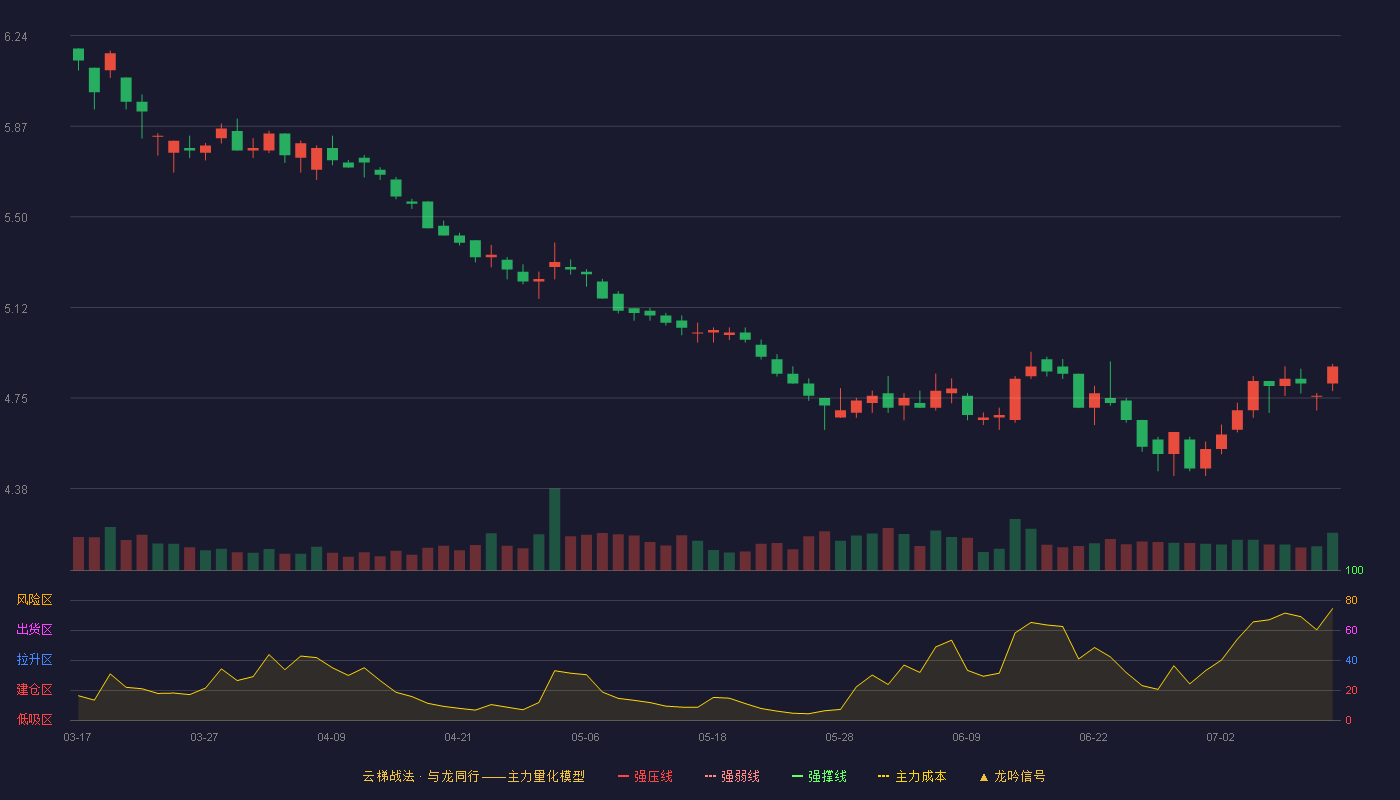Image resolution: width=1400 pixels, height=800 pixels.
Task: Click the 云梯战法 主力量化模型 legend title
Action: [473, 776]
